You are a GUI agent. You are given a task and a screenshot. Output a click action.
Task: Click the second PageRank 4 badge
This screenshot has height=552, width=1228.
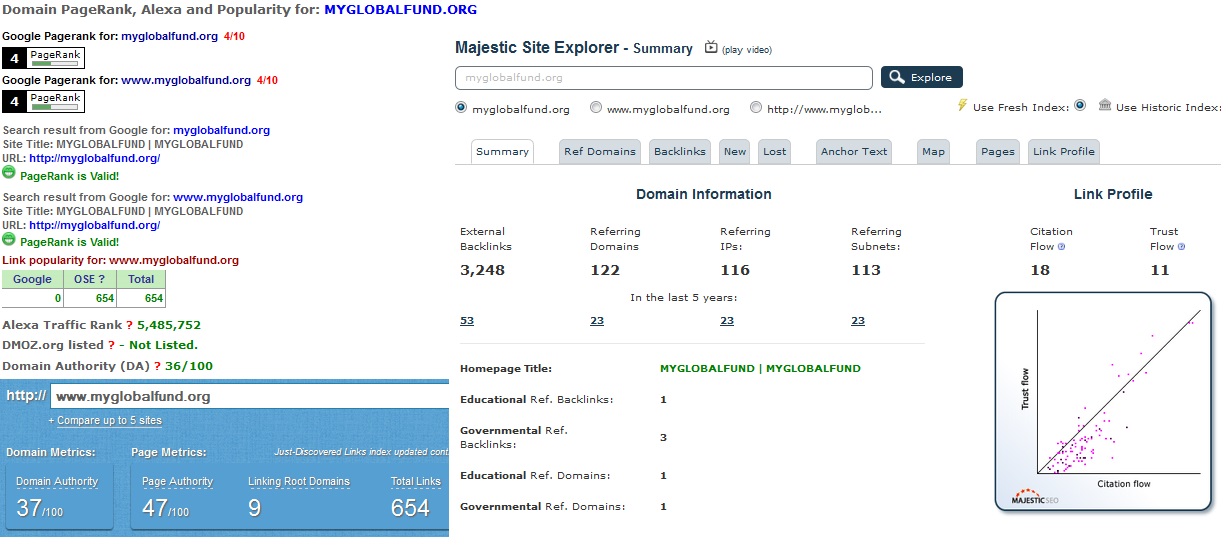click(43, 101)
